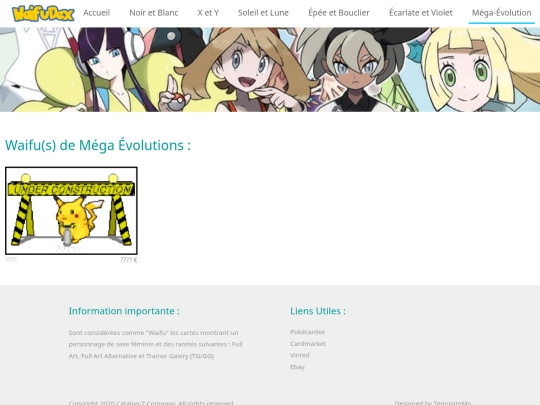Click the Liens Utiles heading

coord(318,311)
